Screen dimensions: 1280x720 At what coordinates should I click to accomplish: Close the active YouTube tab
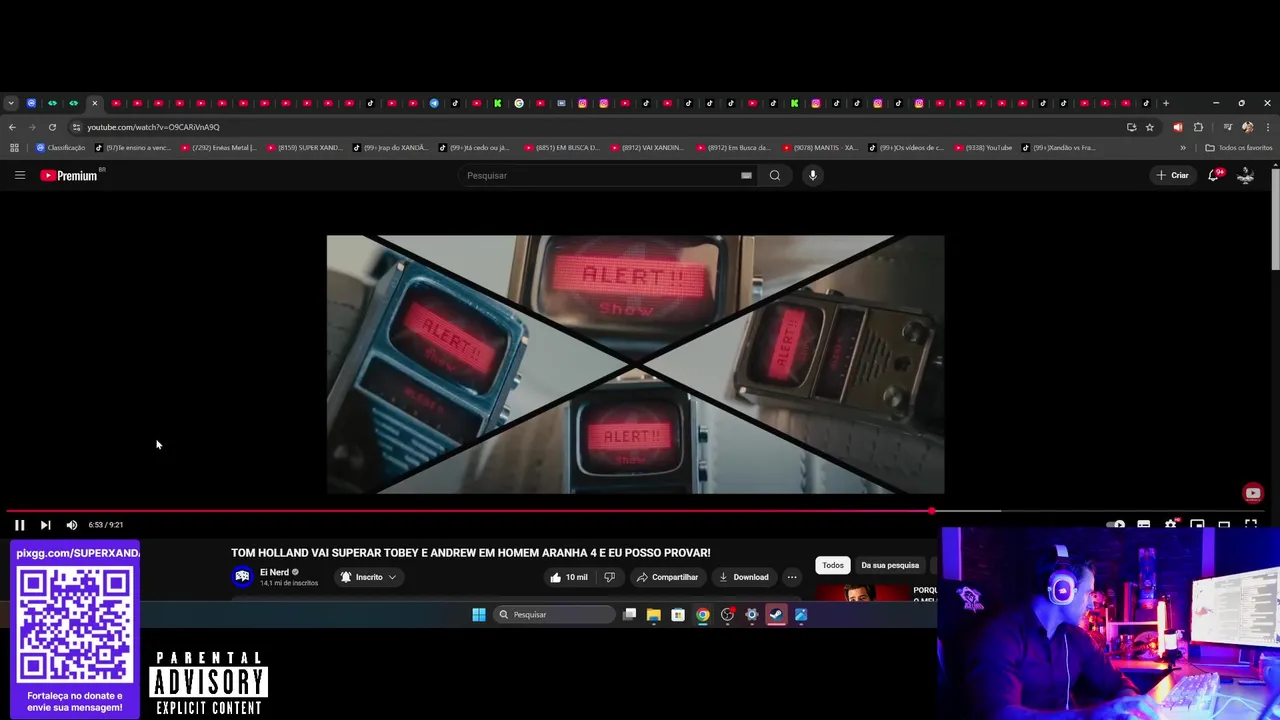pos(95,103)
